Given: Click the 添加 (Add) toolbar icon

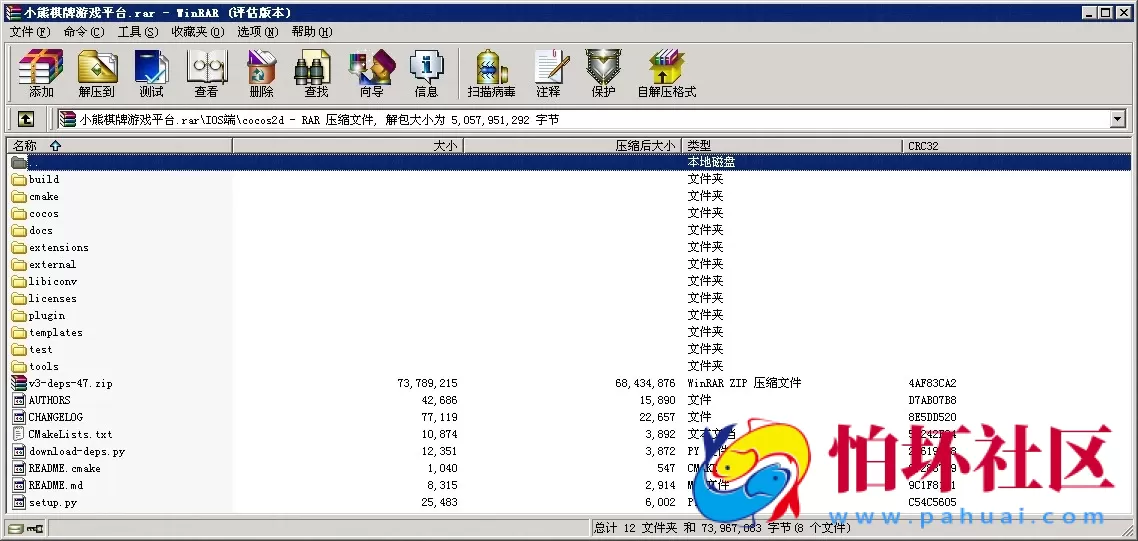Looking at the screenshot, I should 41,73.
